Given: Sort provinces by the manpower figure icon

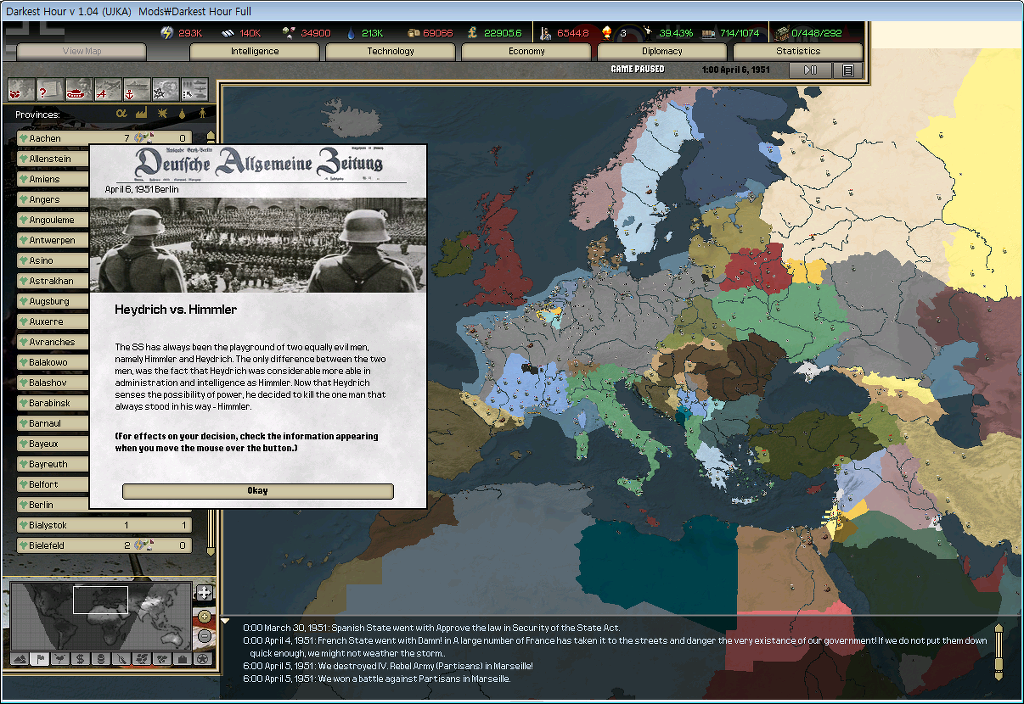Looking at the screenshot, I should (202, 114).
